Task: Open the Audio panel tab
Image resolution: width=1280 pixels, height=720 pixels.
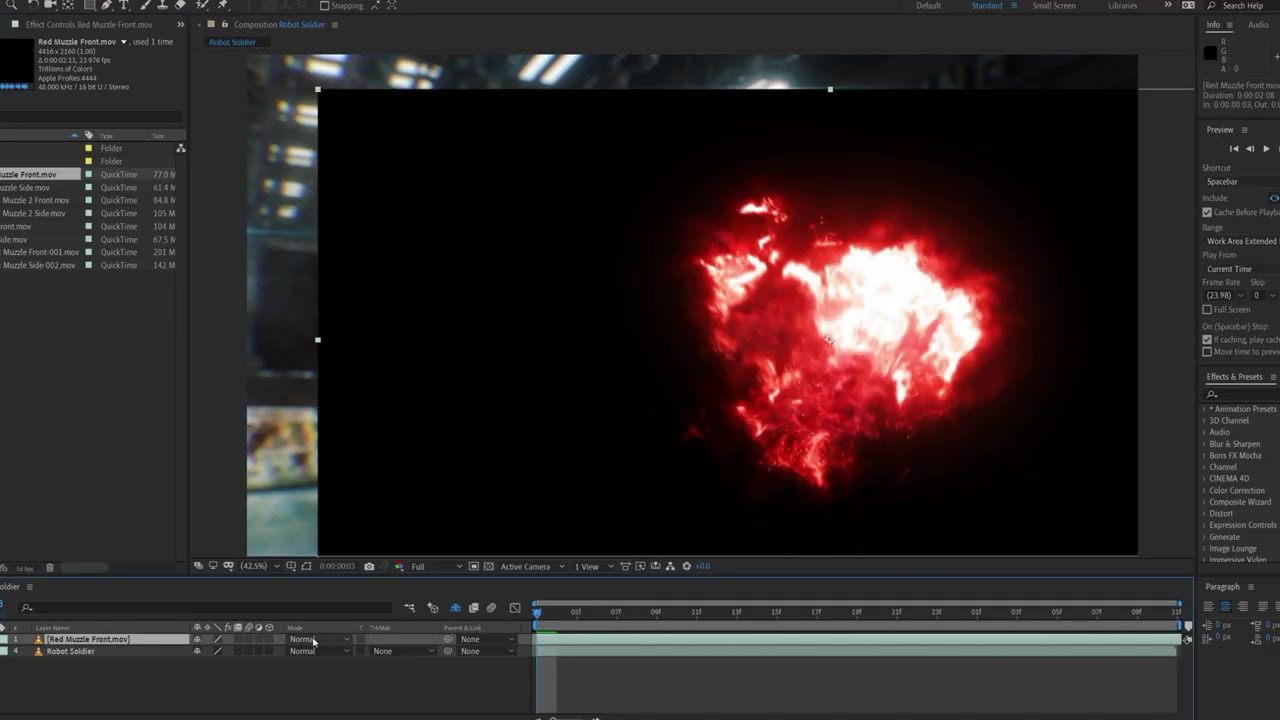Action: point(1258,25)
